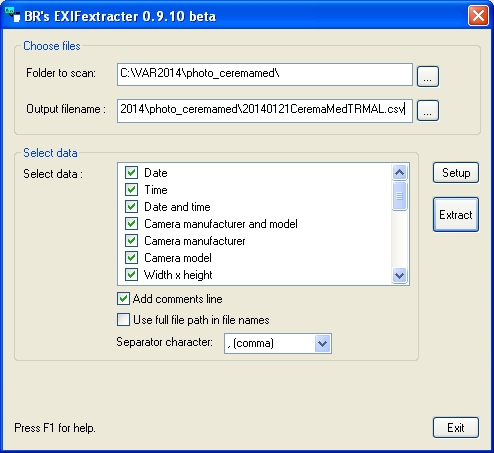Open the Separator character dropdown
This screenshot has width=494, height=453.
coord(323,343)
